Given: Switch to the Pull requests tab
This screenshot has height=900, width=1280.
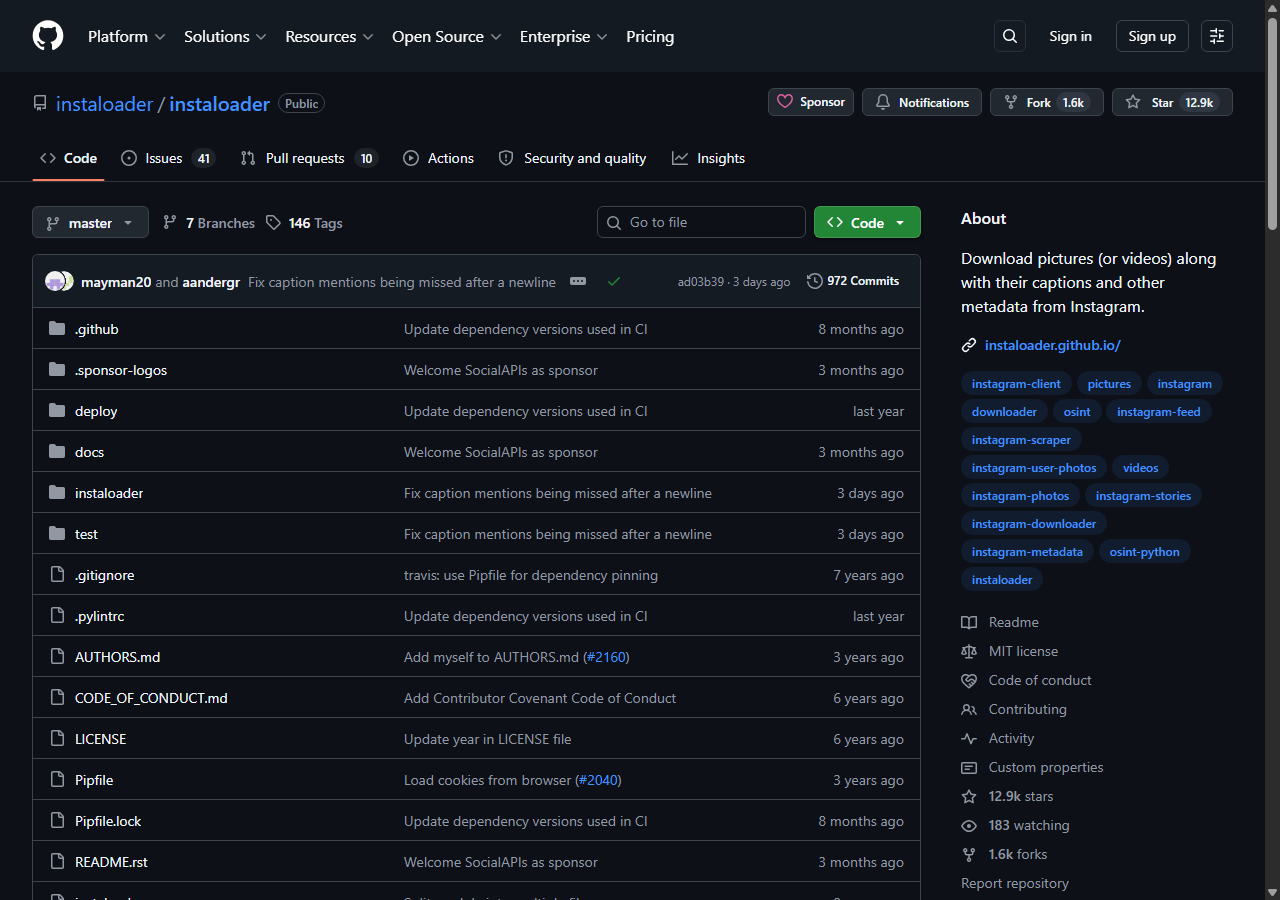Looking at the screenshot, I should (x=309, y=158).
